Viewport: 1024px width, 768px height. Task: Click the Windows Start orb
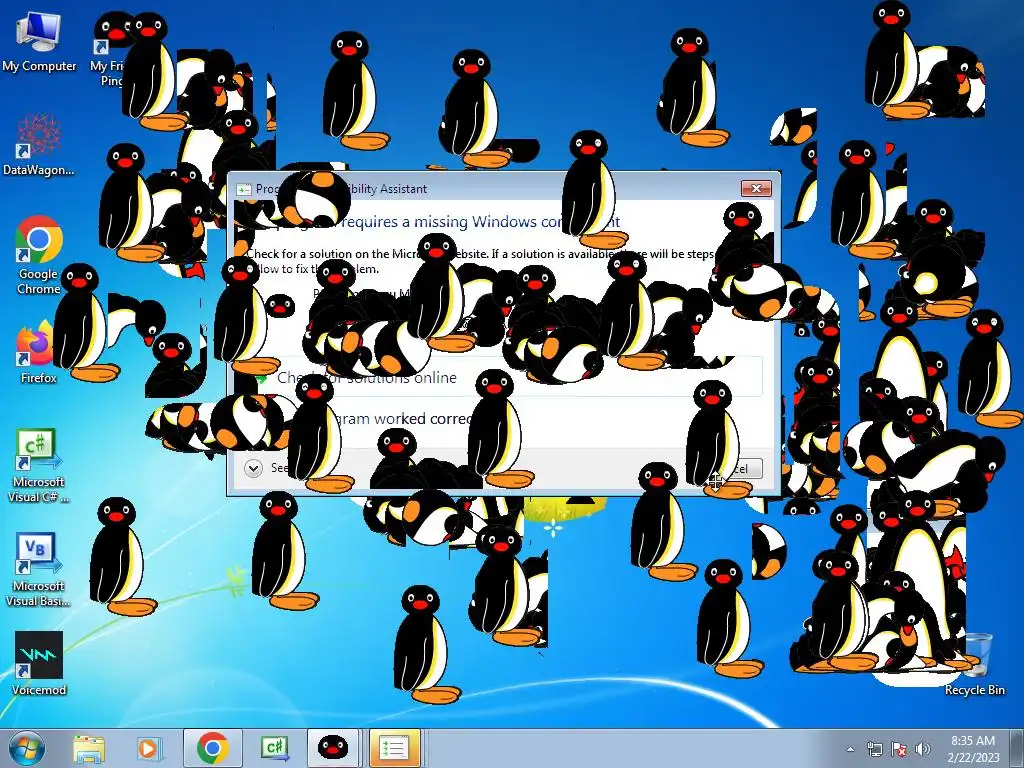tap(26, 748)
